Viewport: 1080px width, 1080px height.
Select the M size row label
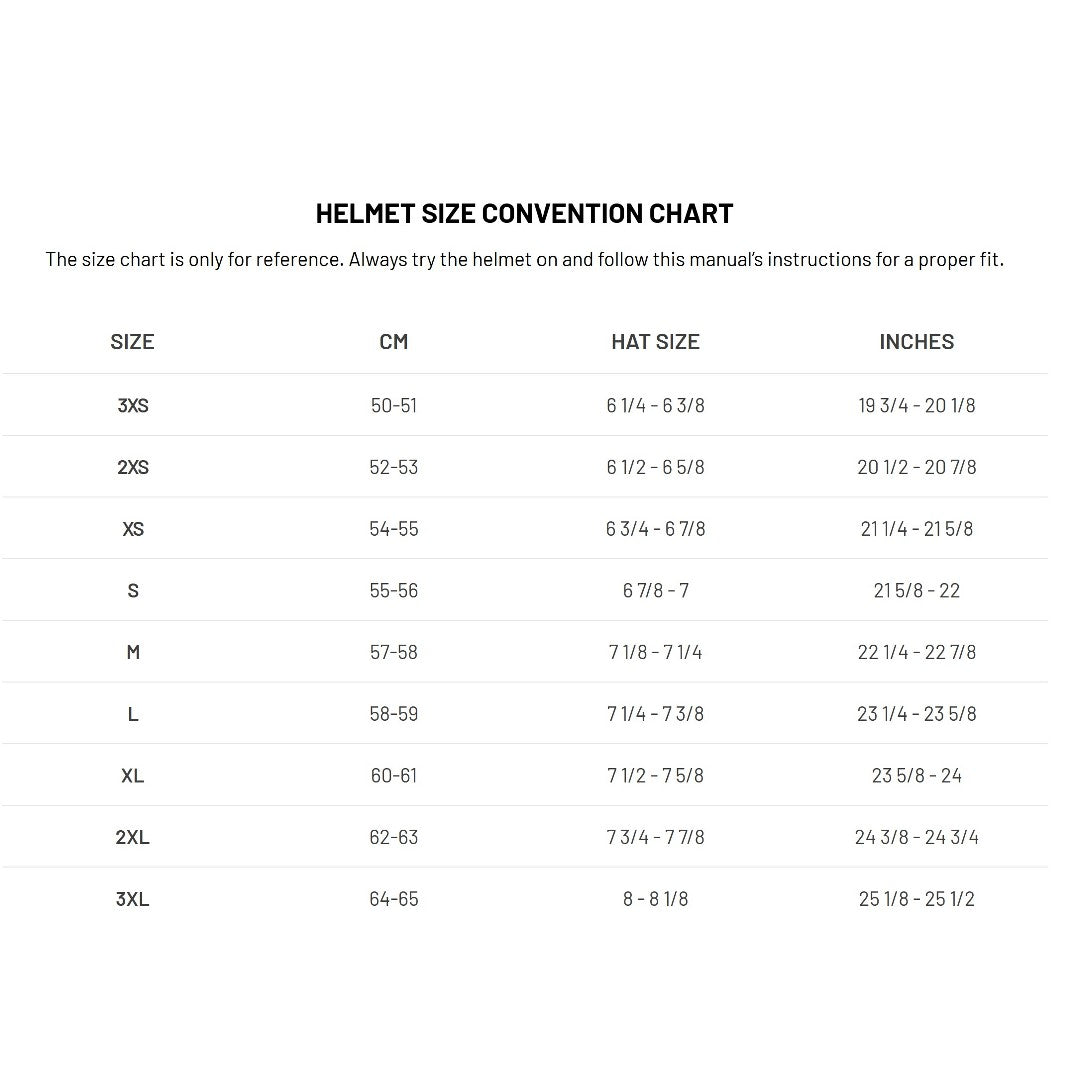pyautogui.click(x=133, y=652)
